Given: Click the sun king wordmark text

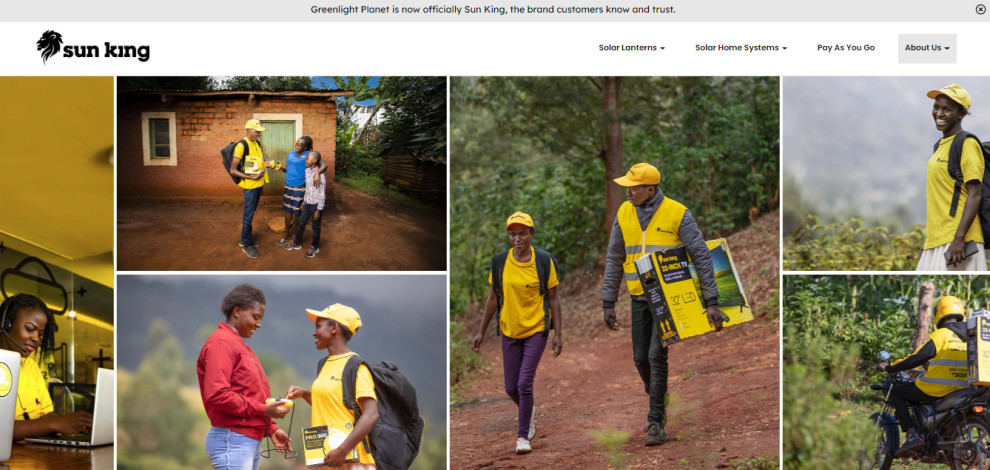Looking at the screenshot, I should (x=106, y=51).
